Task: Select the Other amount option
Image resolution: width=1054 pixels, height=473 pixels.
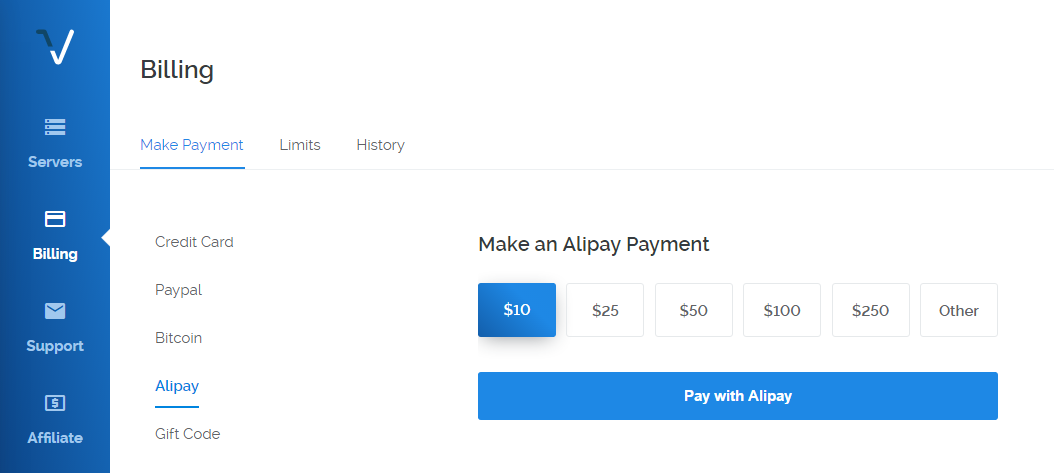Action: pyautogui.click(x=959, y=310)
